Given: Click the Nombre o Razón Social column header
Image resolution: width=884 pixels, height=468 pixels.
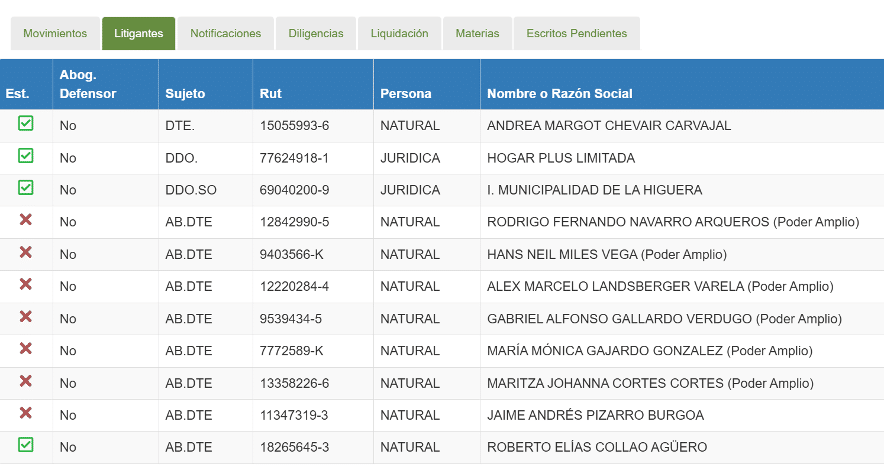Looking at the screenshot, I should 560,94.
